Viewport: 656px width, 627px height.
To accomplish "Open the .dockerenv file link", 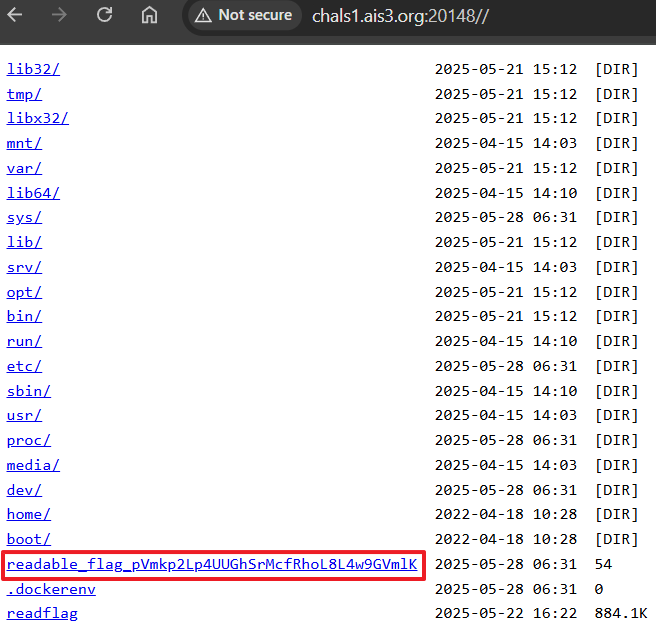I will click(51, 589).
